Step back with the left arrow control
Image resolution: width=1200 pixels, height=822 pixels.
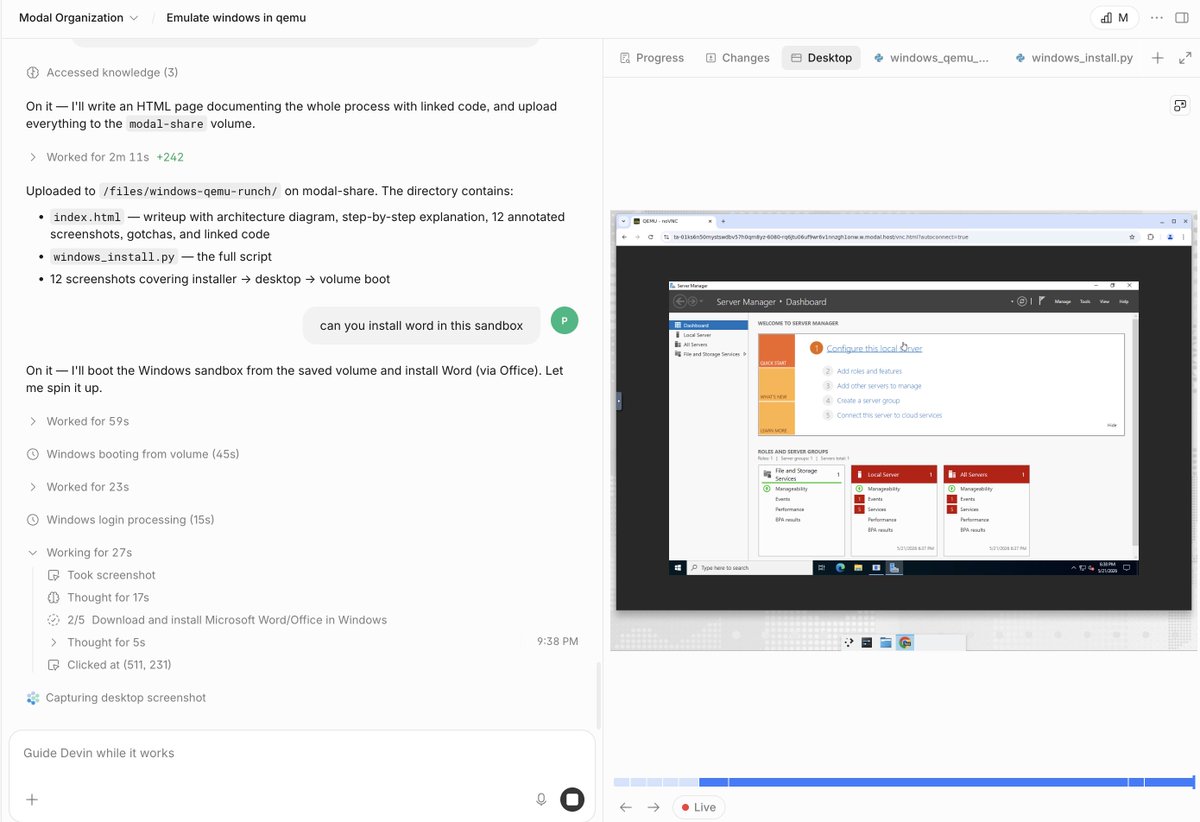tap(626, 807)
